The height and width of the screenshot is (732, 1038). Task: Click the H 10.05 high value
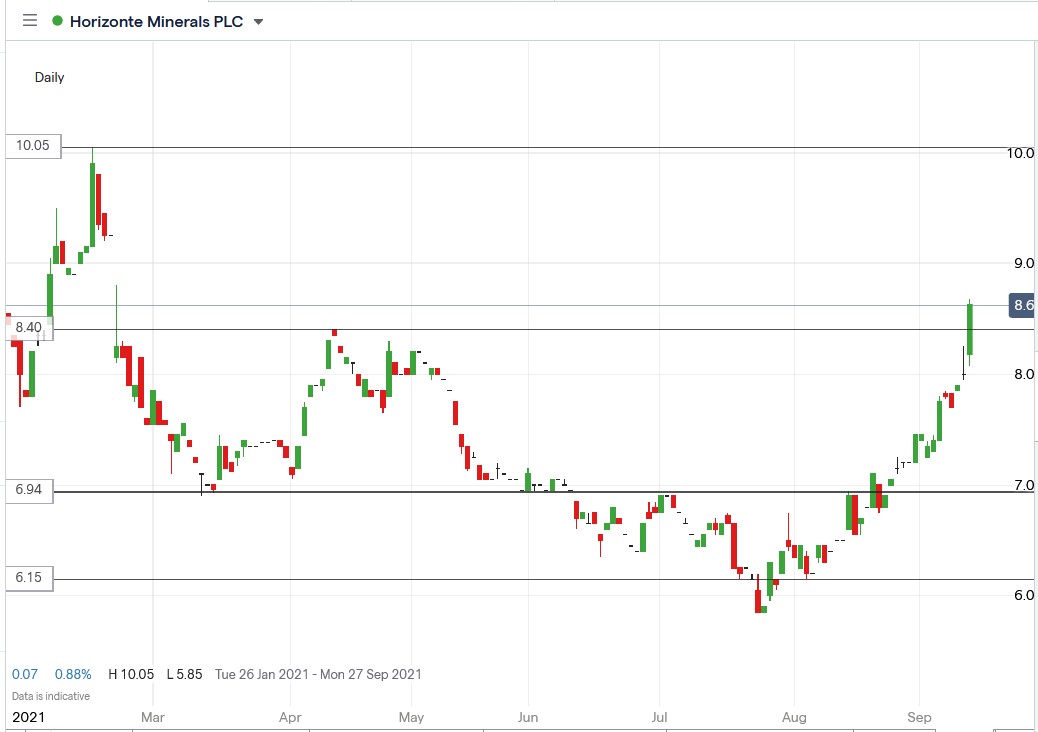(x=131, y=674)
